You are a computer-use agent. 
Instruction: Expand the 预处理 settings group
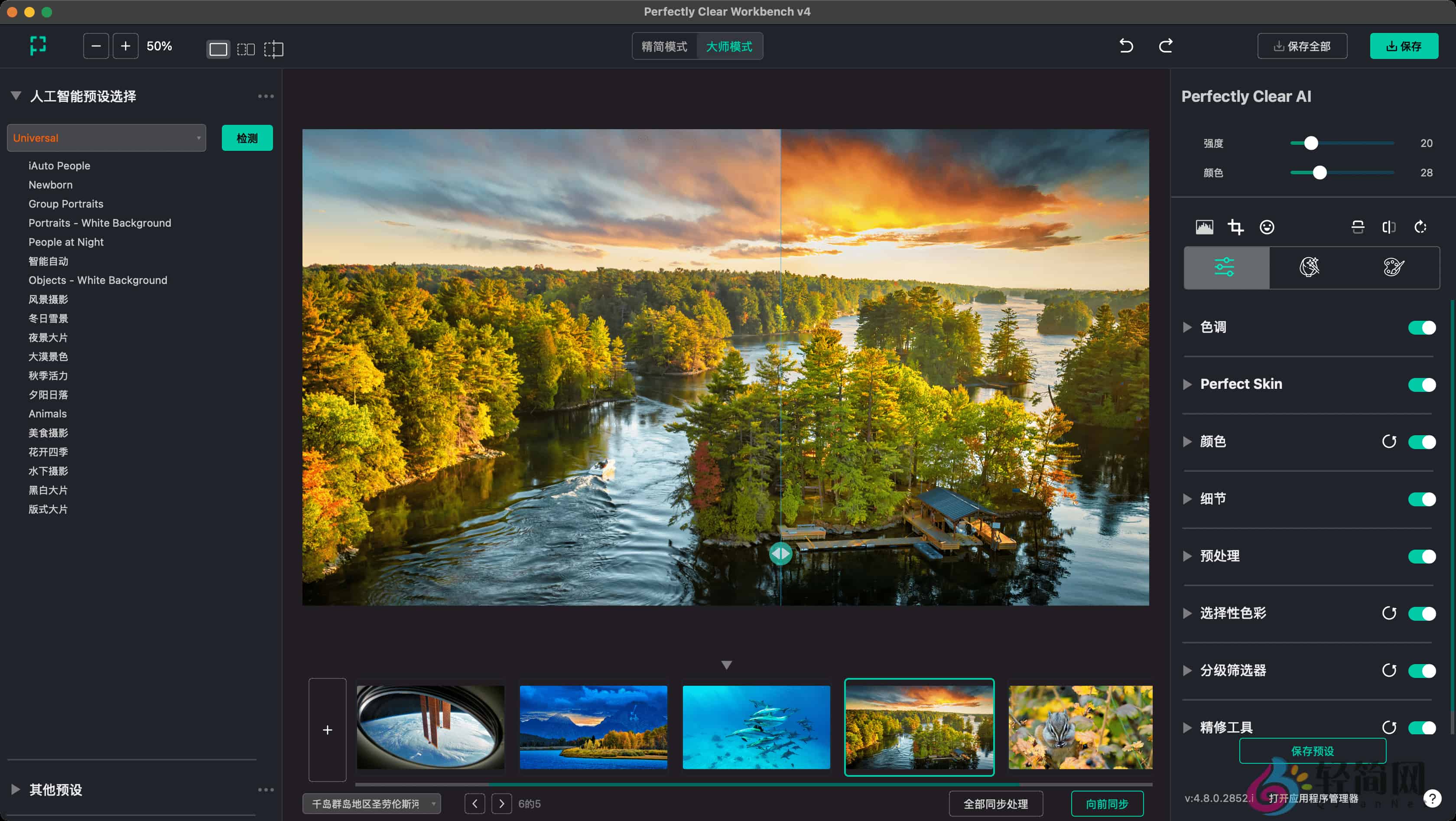[x=1187, y=557]
